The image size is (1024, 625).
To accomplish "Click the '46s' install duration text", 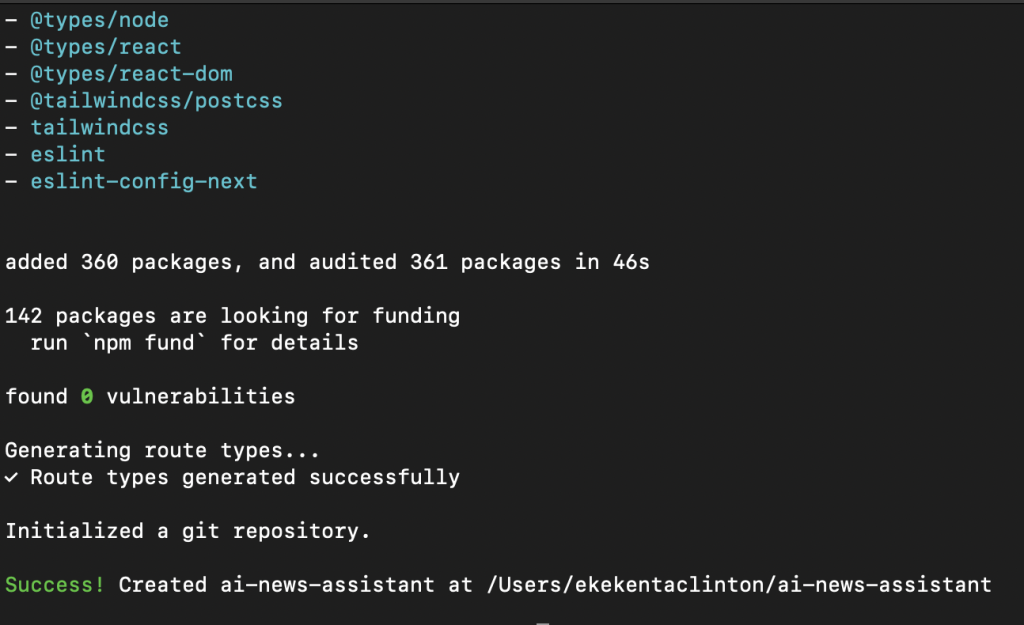I will 630,263.
